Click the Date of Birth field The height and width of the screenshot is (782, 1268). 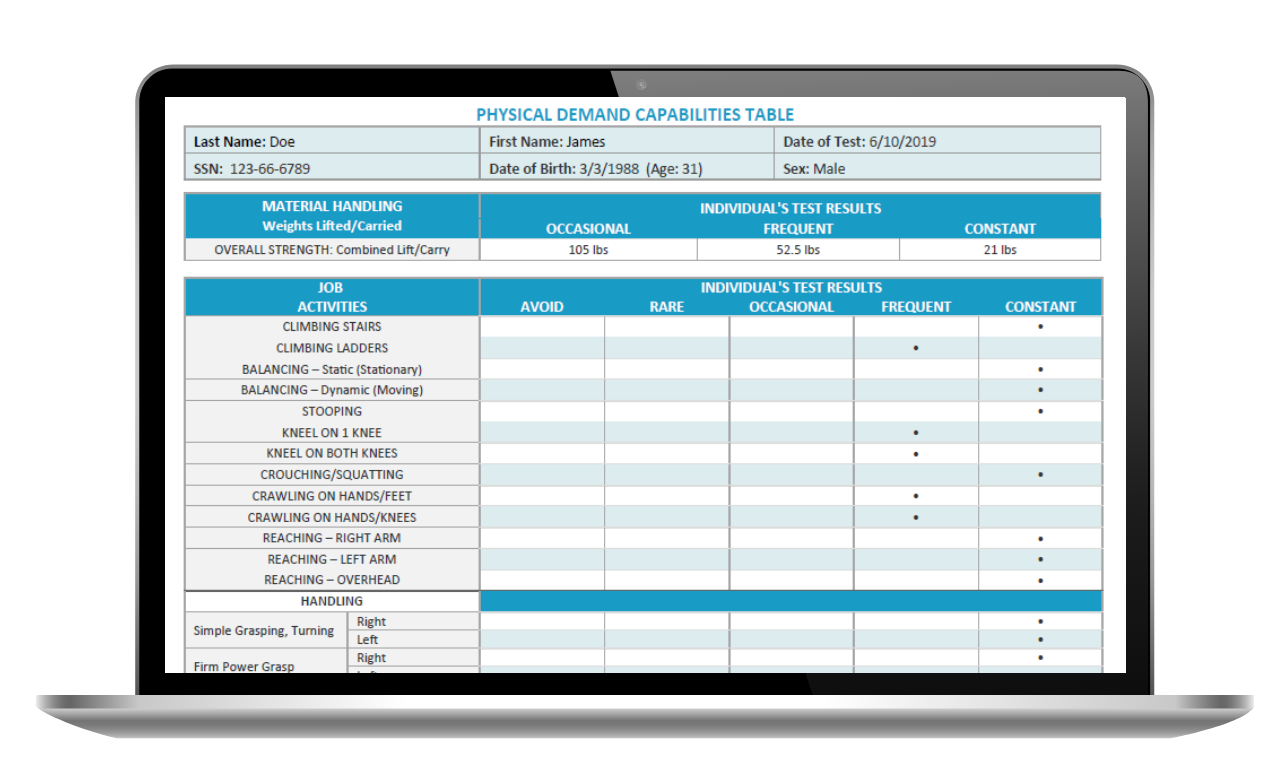pyautogui.click(x=628, y=169)
